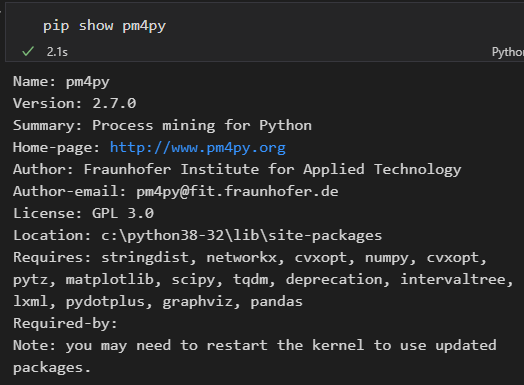Click the green execution success checkmark
Viewport: 524px width, 385px height.
click(28, 51)
